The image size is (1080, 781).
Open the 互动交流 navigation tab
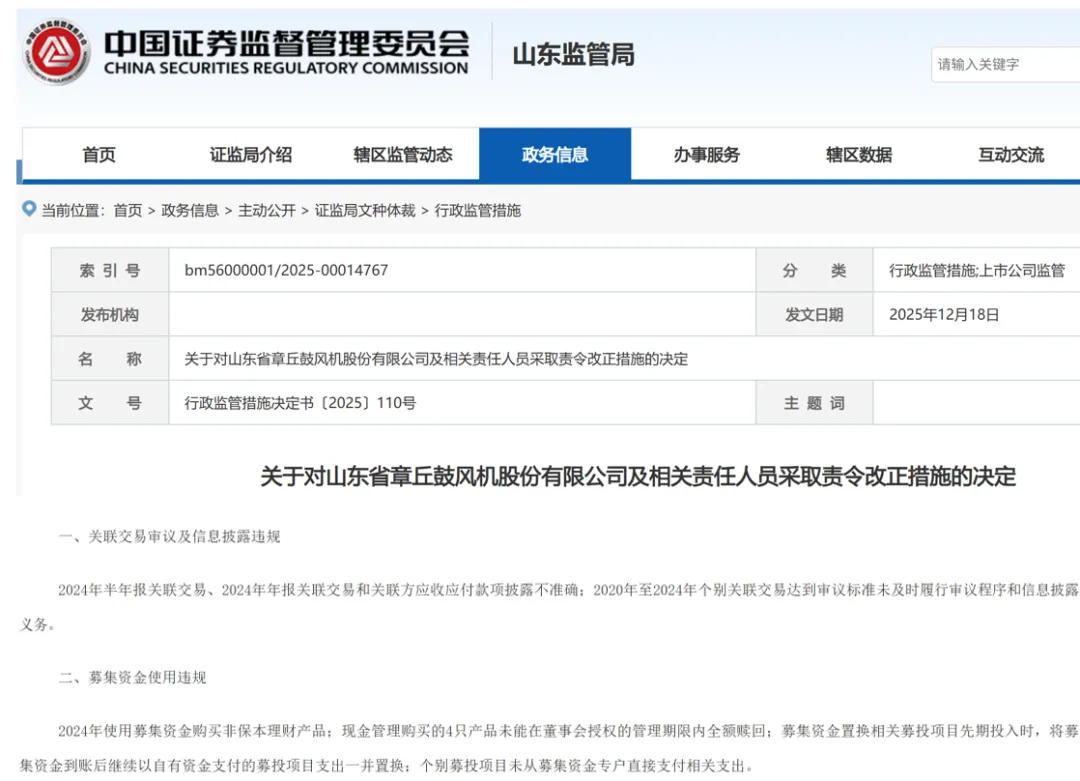1010,154
